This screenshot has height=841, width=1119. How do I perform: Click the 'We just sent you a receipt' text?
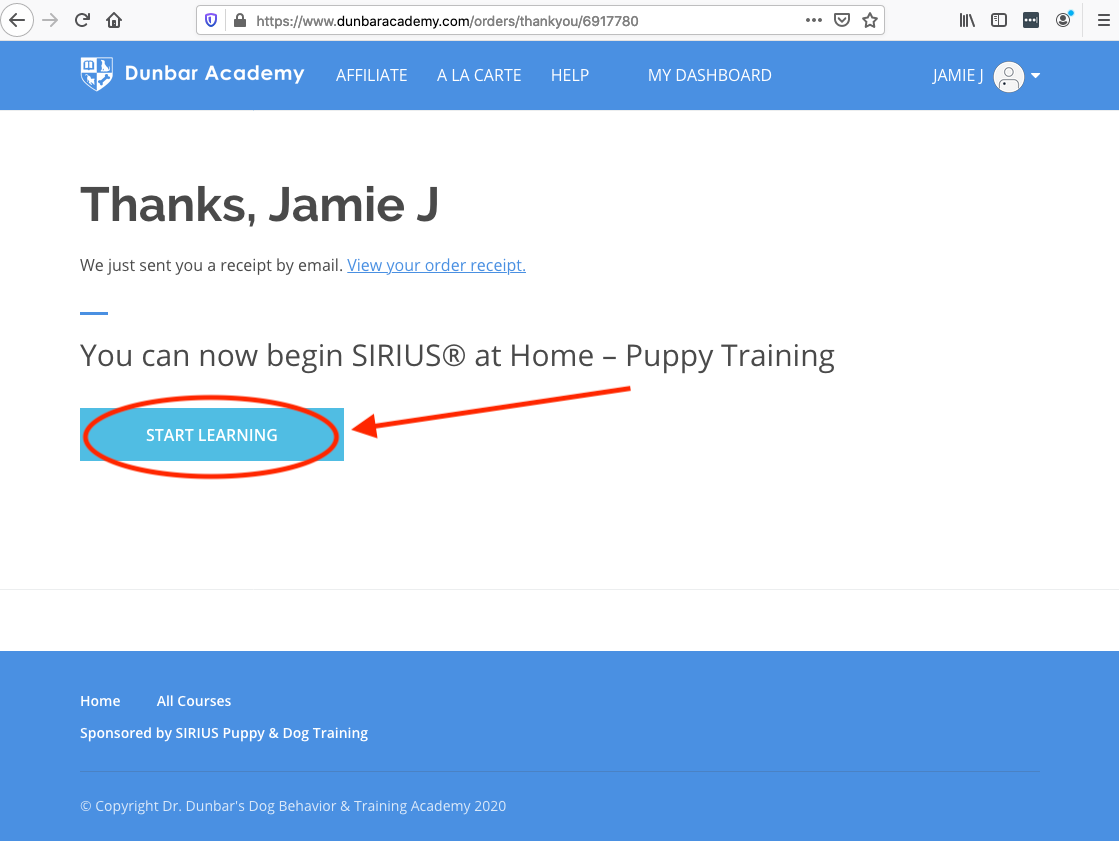tap(211, 265)
